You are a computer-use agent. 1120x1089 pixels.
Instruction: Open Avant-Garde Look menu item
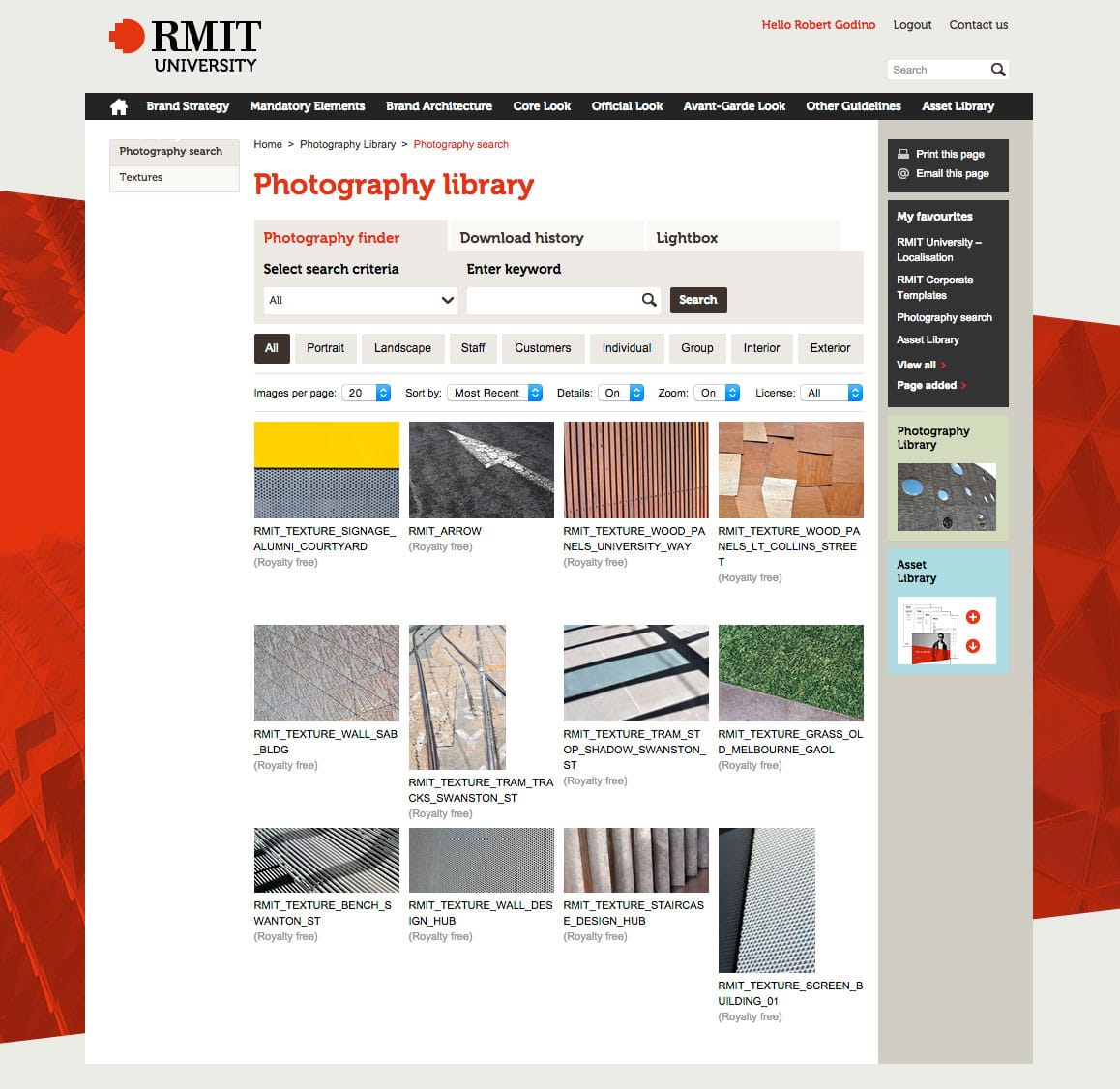pyautogui.click(x=733, y=106)
